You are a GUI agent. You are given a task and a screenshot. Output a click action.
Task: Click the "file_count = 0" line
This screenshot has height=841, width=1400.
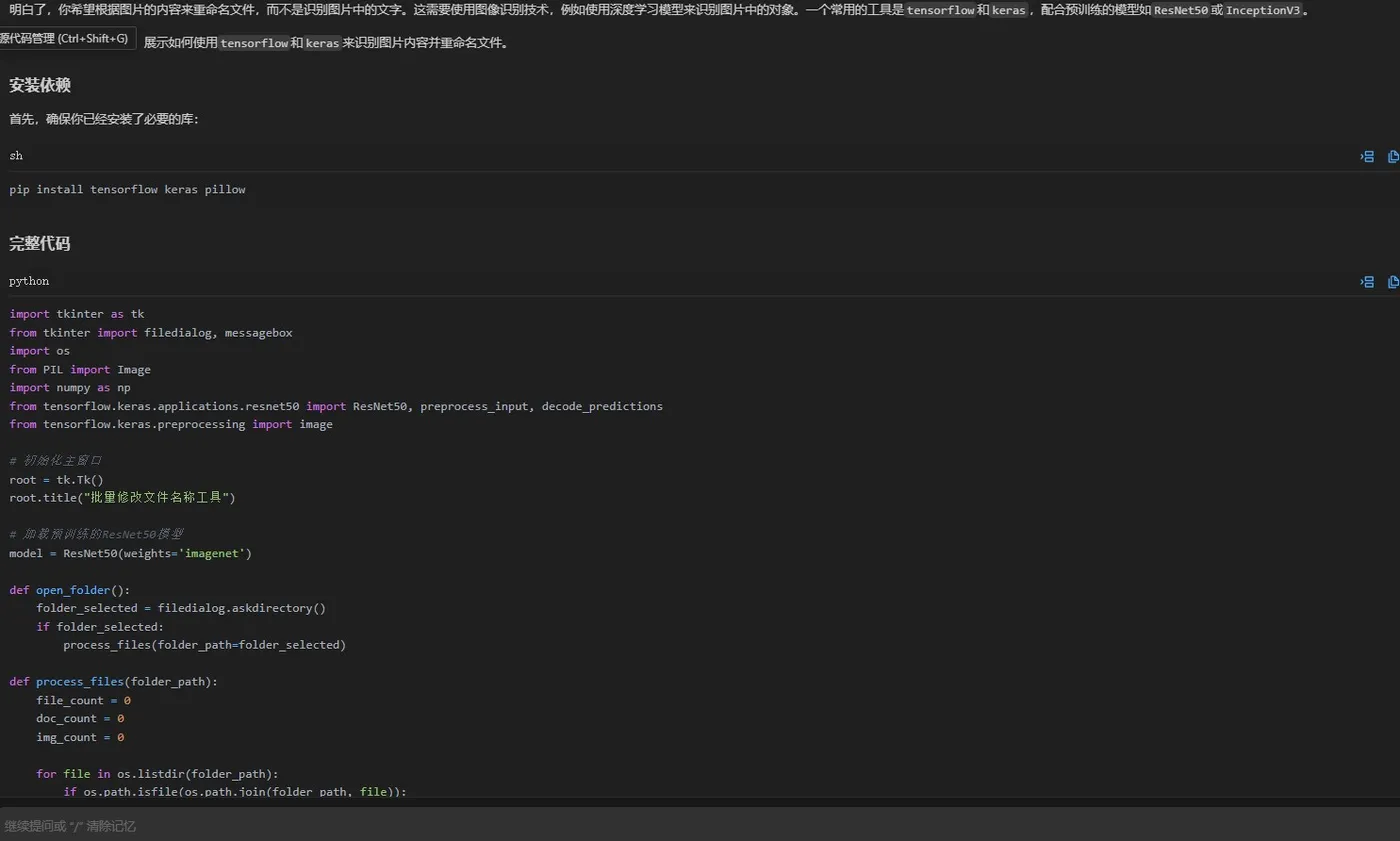click(83, 700)
